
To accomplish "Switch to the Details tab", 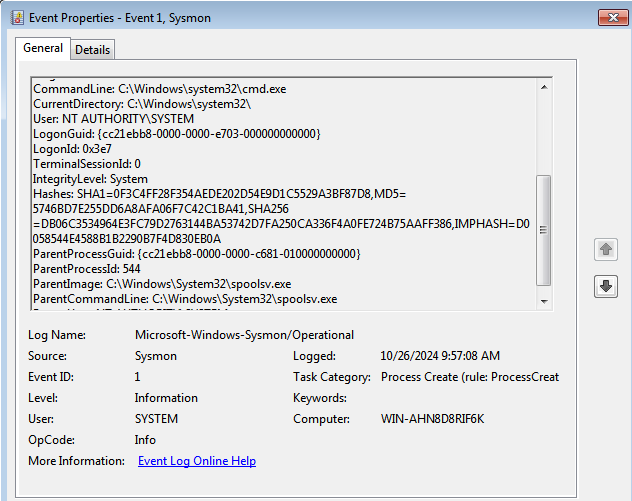I will click(x=92, y=49).
